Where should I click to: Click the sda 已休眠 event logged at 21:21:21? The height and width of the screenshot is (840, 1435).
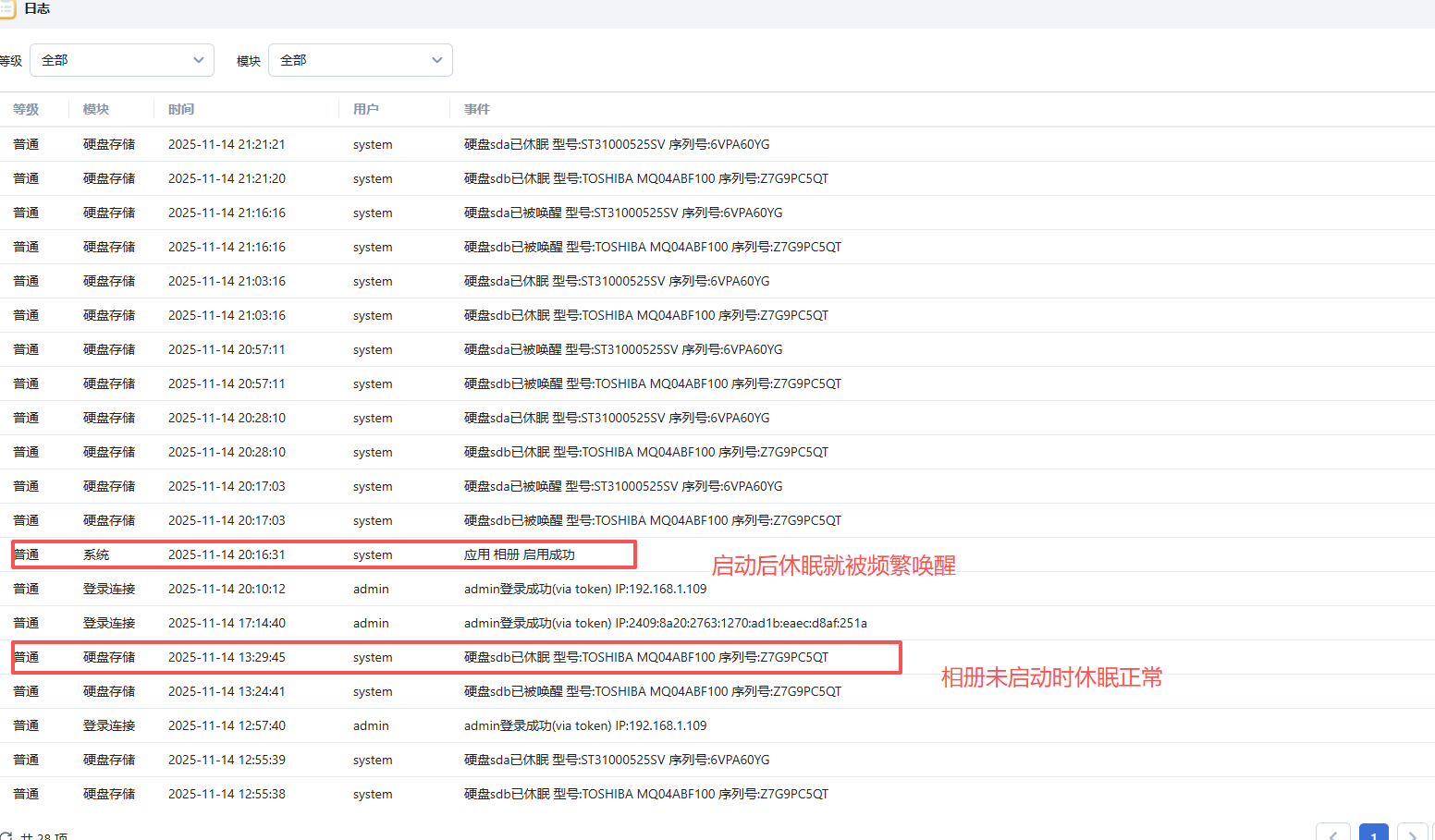tap(617, 144)
